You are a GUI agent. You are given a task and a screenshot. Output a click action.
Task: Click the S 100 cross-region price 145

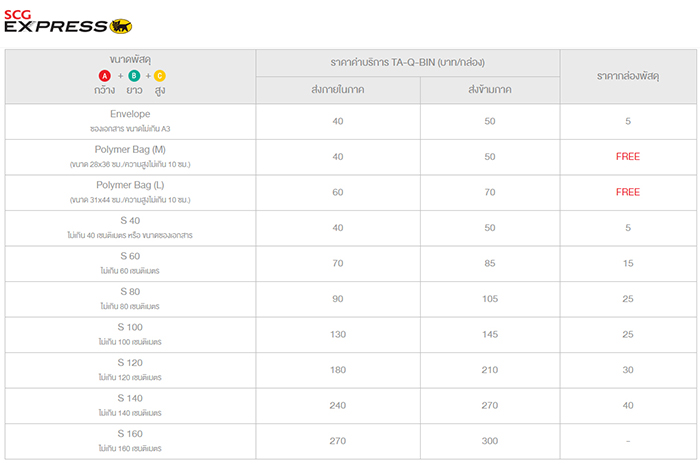coord(490,334)
